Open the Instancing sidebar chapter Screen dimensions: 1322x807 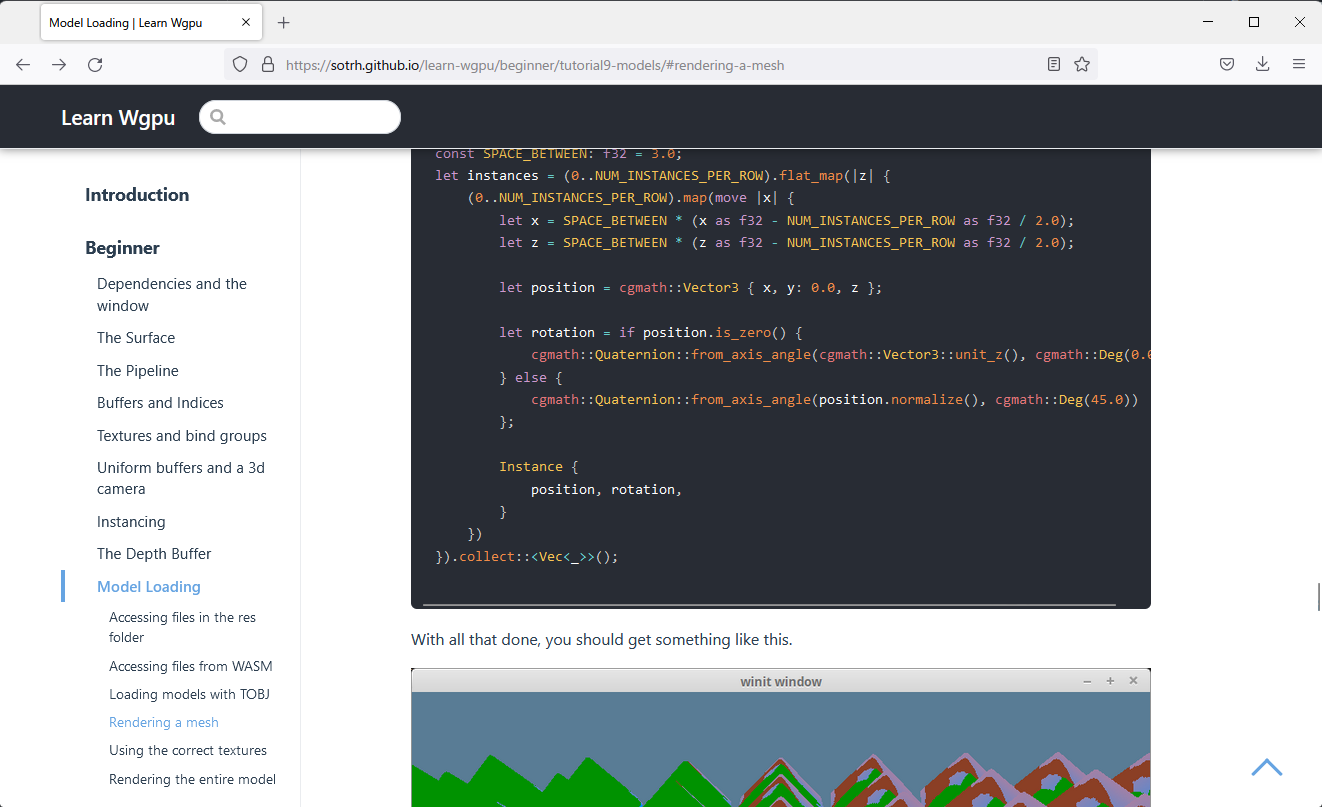131,522
